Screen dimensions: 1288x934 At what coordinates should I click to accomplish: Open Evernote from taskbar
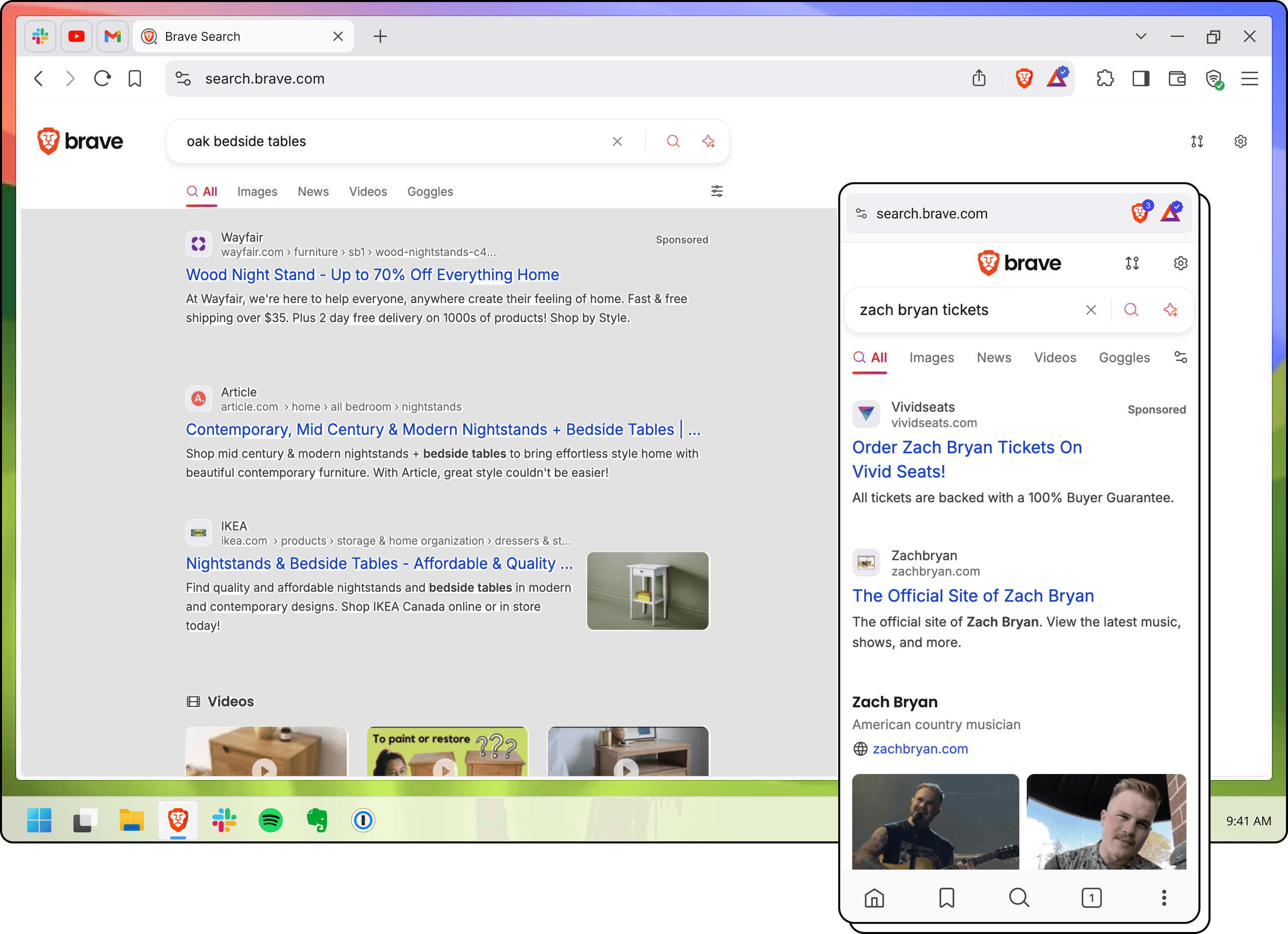pos(317,820)
